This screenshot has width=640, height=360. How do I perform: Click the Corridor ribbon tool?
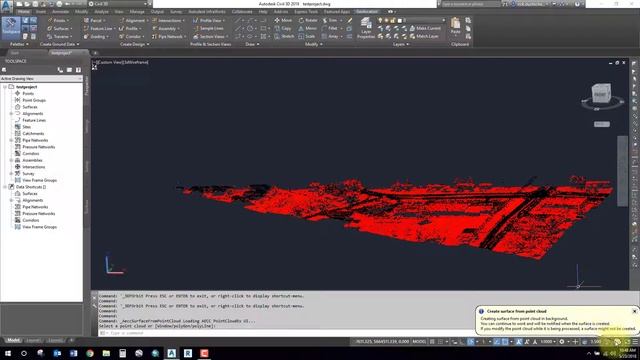coord(131,36)
